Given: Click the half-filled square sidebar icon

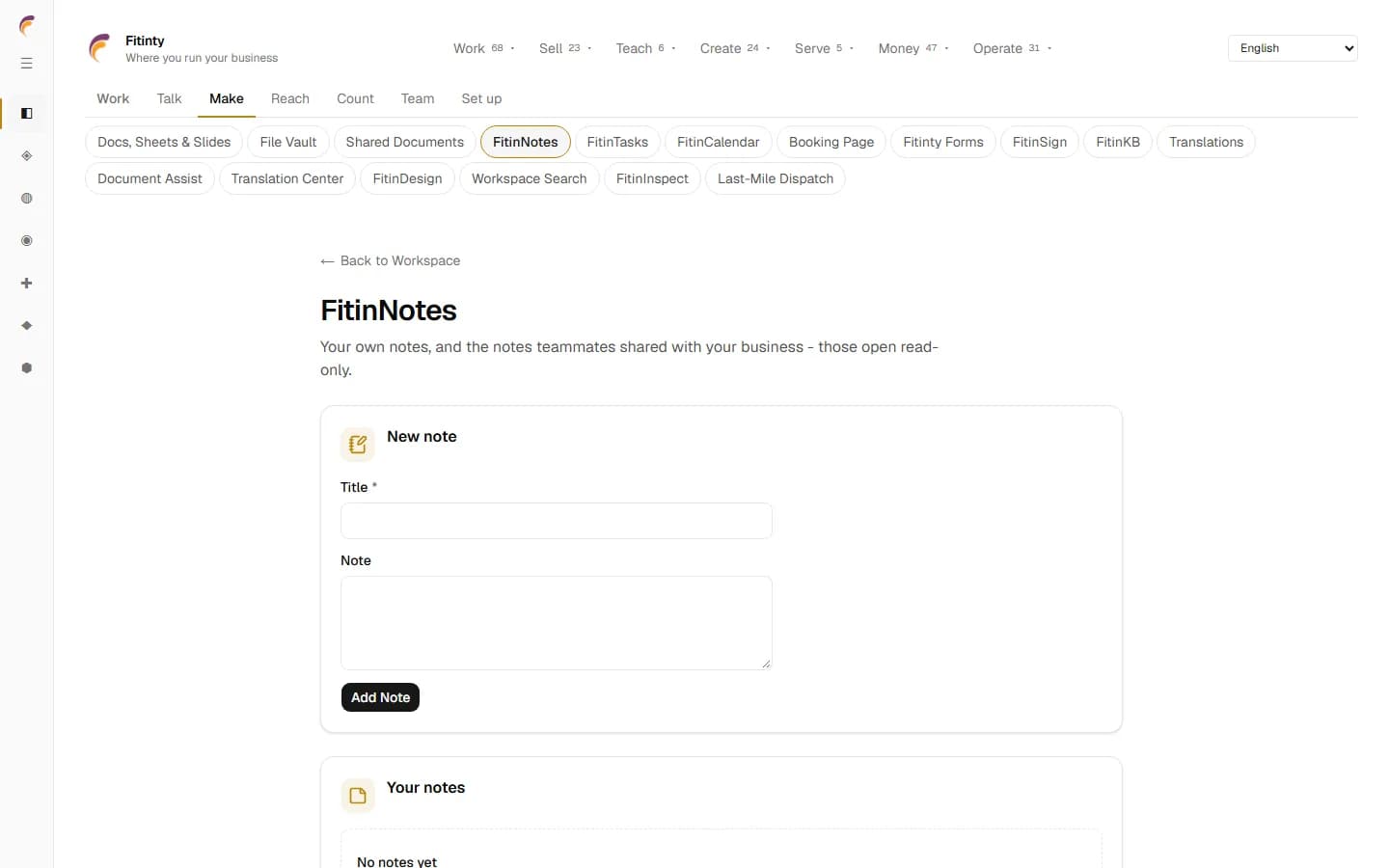Looking at the screenshot, I should [27, 114].
